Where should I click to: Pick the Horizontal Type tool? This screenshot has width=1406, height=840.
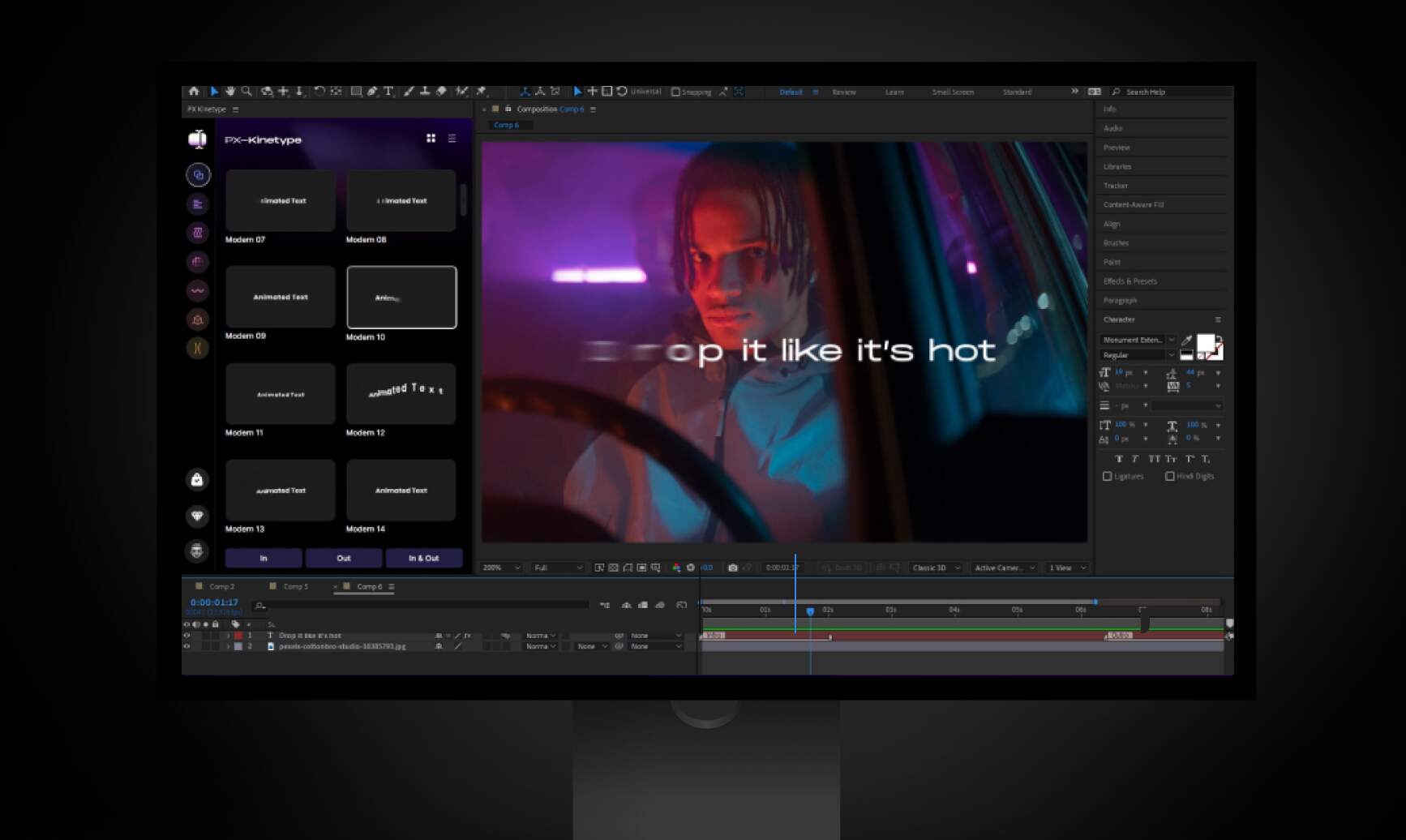pyautogui.click(x=388, y=92)
